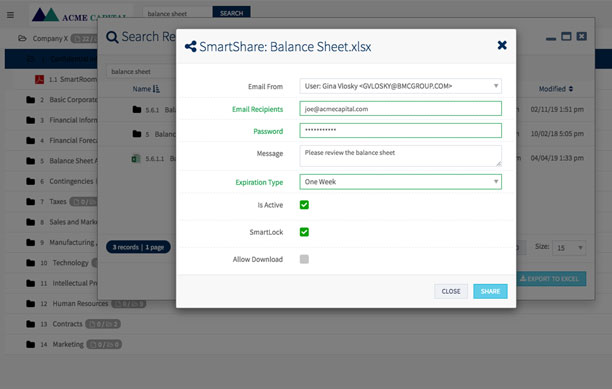Viewport: 612px width, 389px height.
Task: Click the Password field
Action: [x=400, y=130]
